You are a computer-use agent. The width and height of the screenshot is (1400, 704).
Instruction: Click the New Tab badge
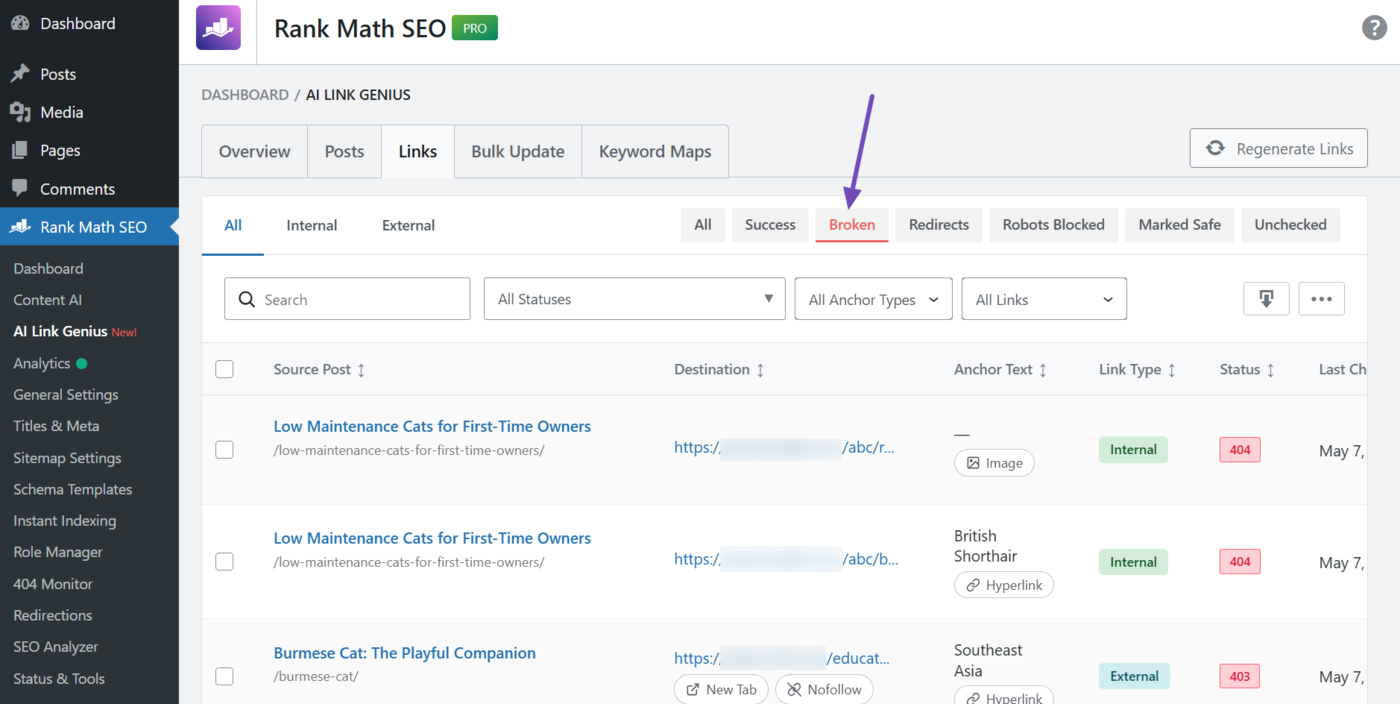[x=721, y=689]
